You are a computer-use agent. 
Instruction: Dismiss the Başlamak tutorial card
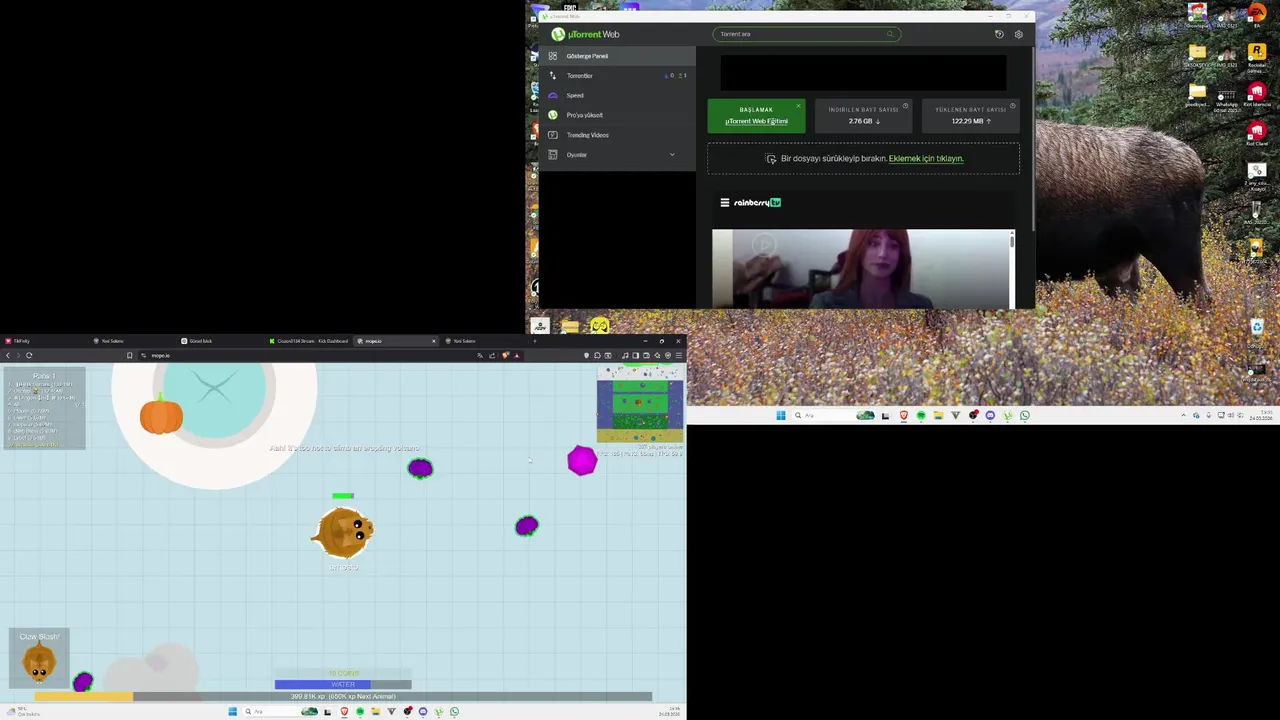798,105
